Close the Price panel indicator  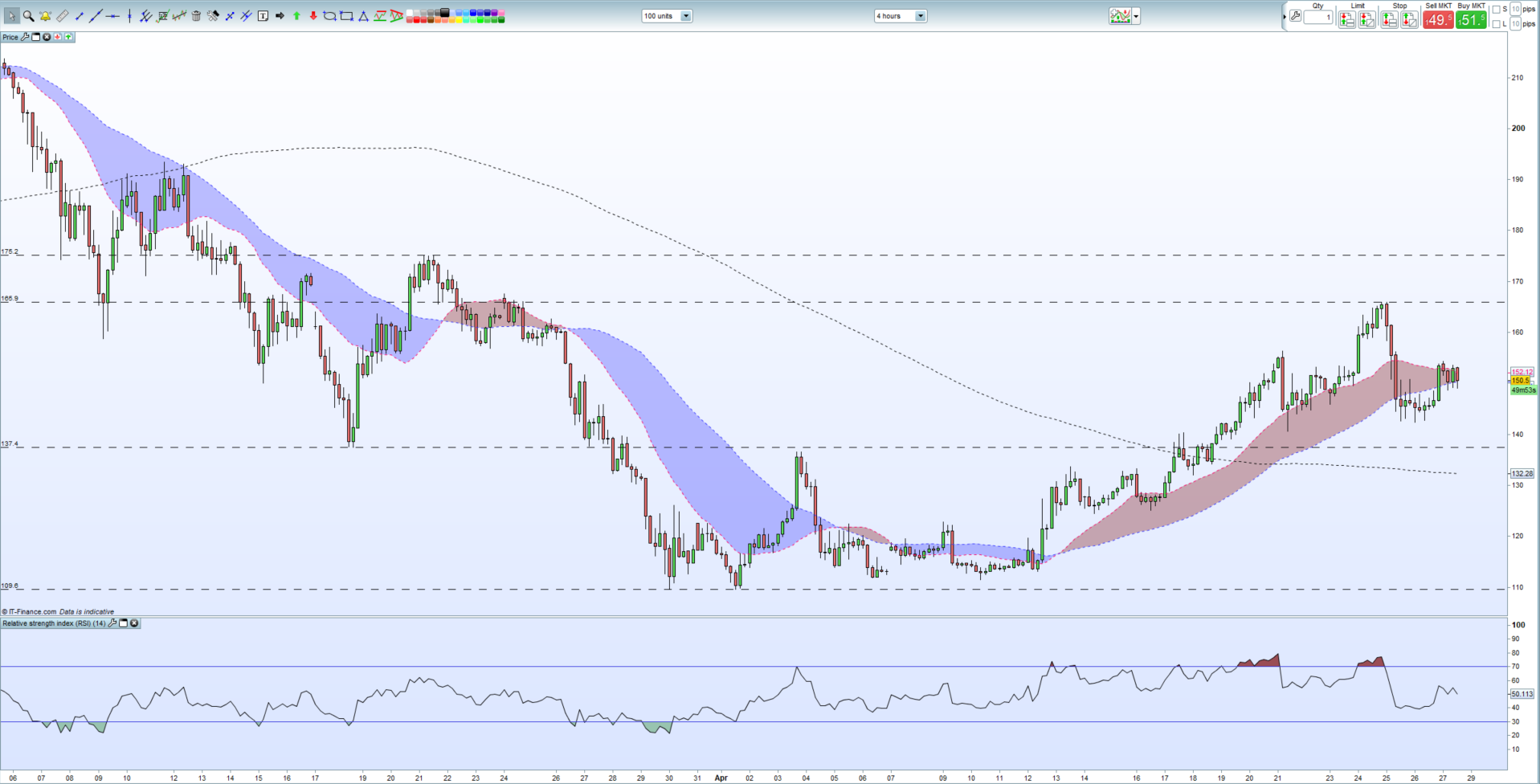[x=47, y=37]
